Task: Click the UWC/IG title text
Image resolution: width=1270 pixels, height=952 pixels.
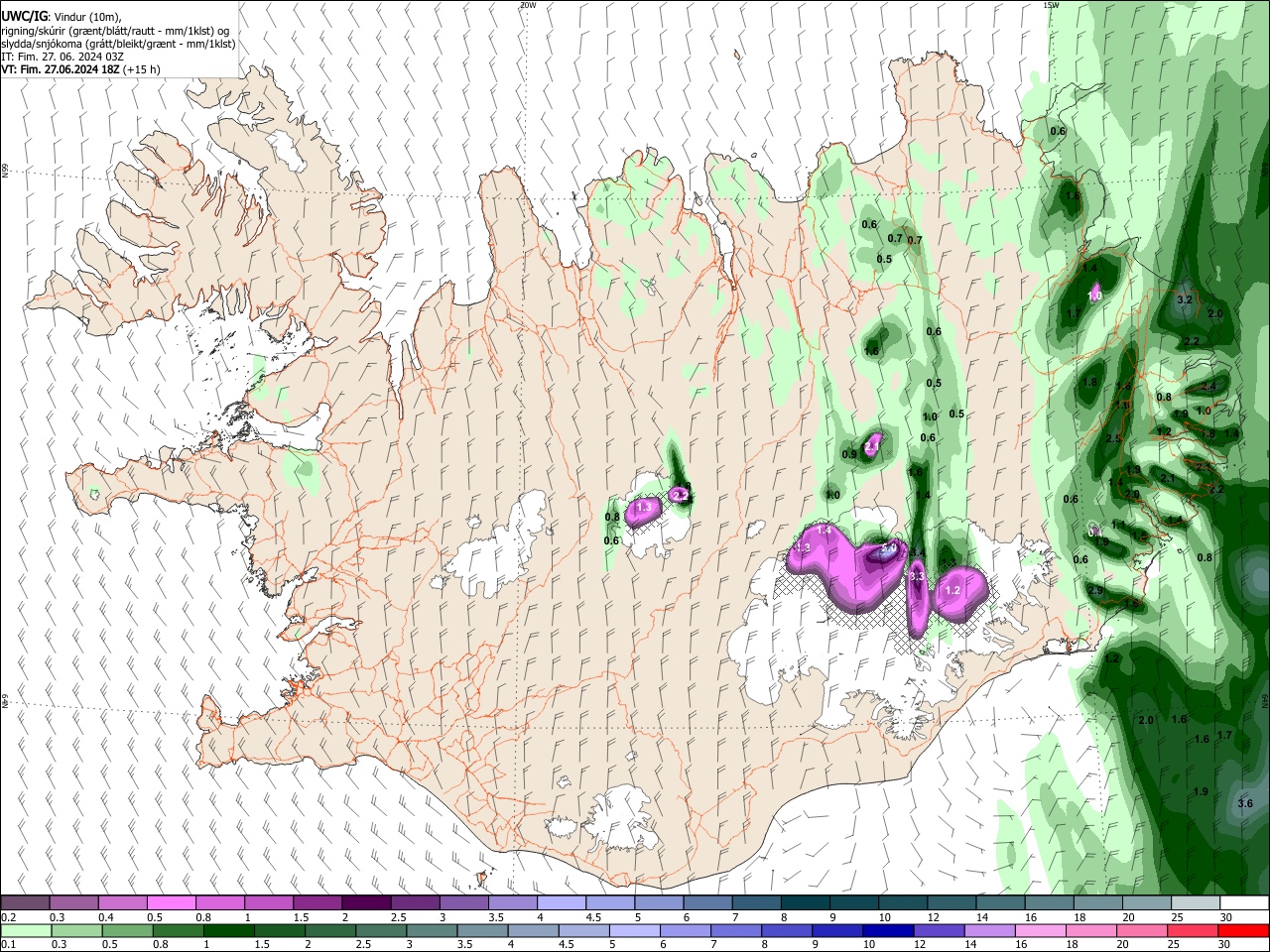Action: click(23, 16)
